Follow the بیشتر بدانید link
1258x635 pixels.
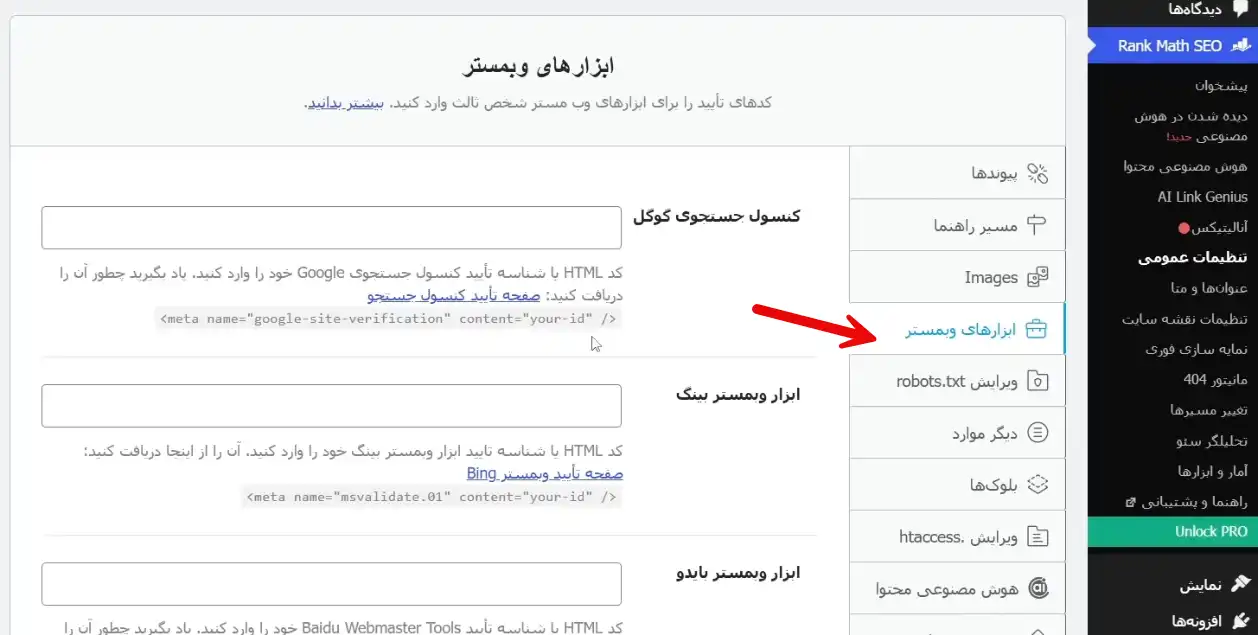click(345, 103)
